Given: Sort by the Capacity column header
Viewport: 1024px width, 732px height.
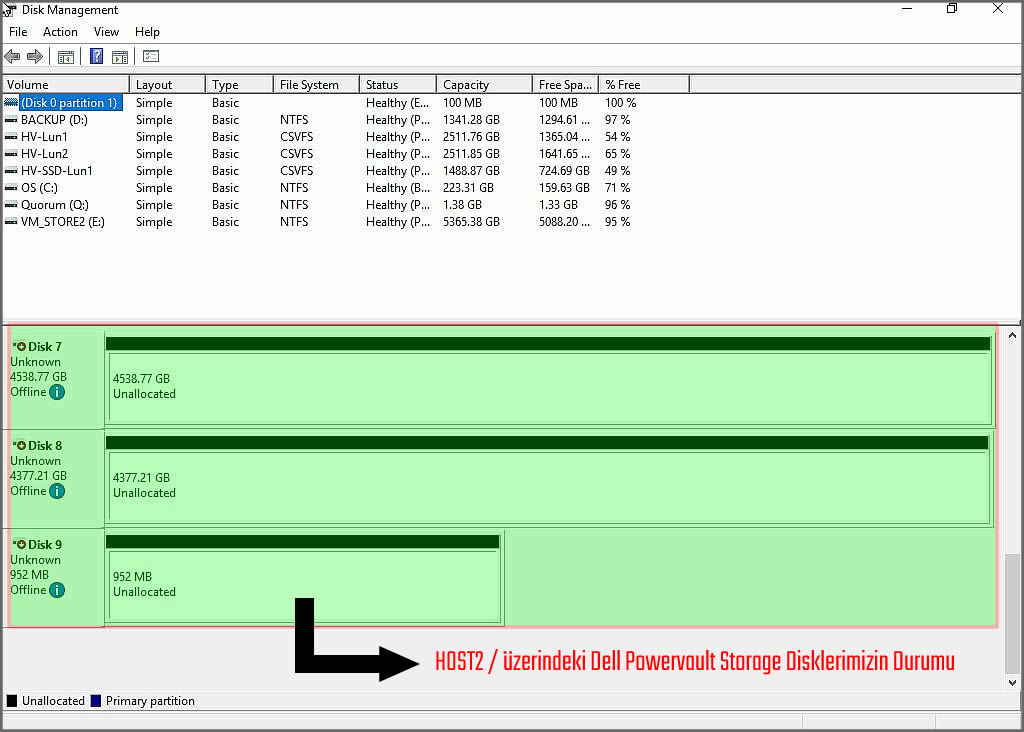Looking at the screenshot, I should tap(485, 85).
